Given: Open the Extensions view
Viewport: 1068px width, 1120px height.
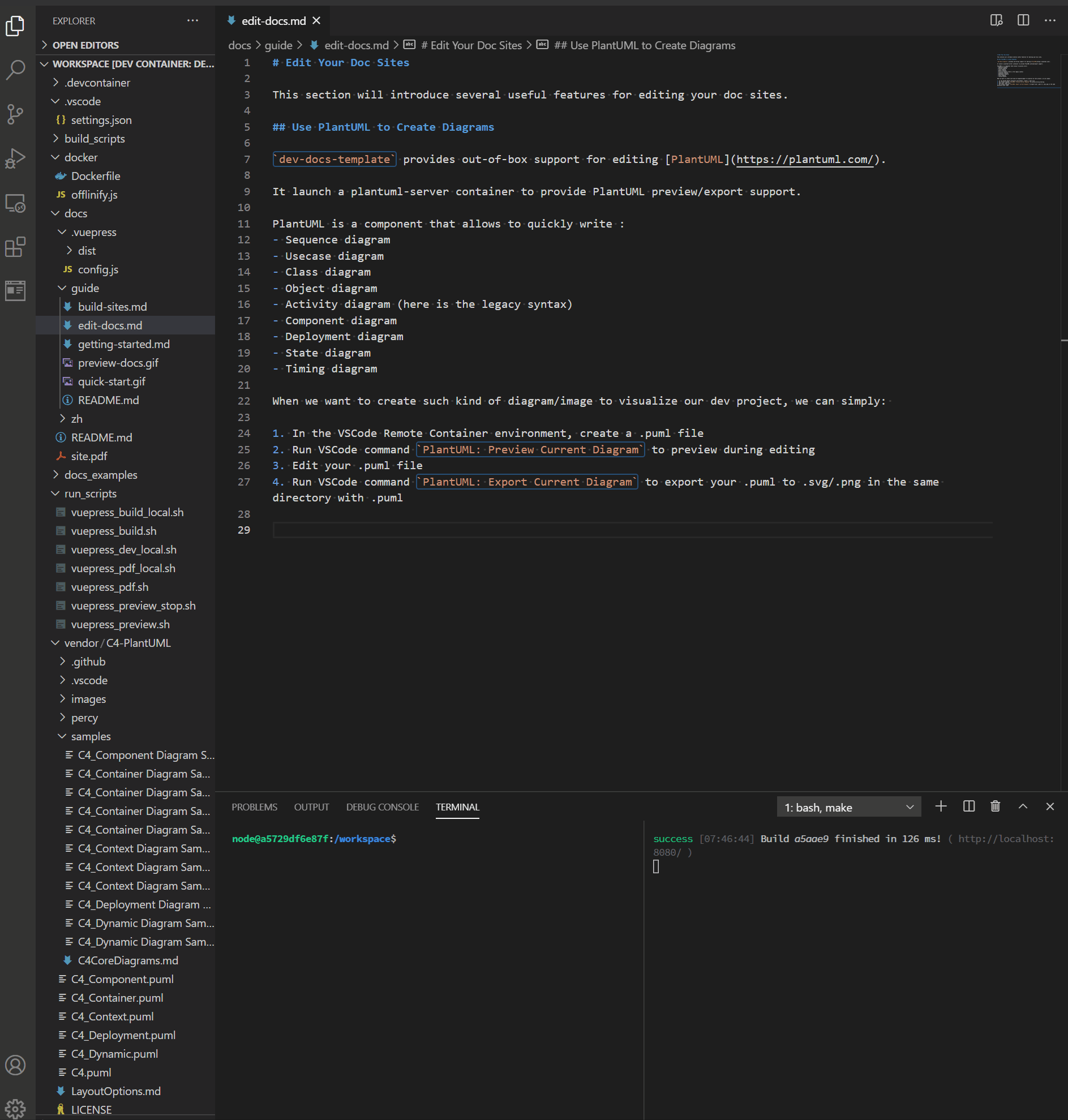Looking at the screenshot, I should coord(15,247).
